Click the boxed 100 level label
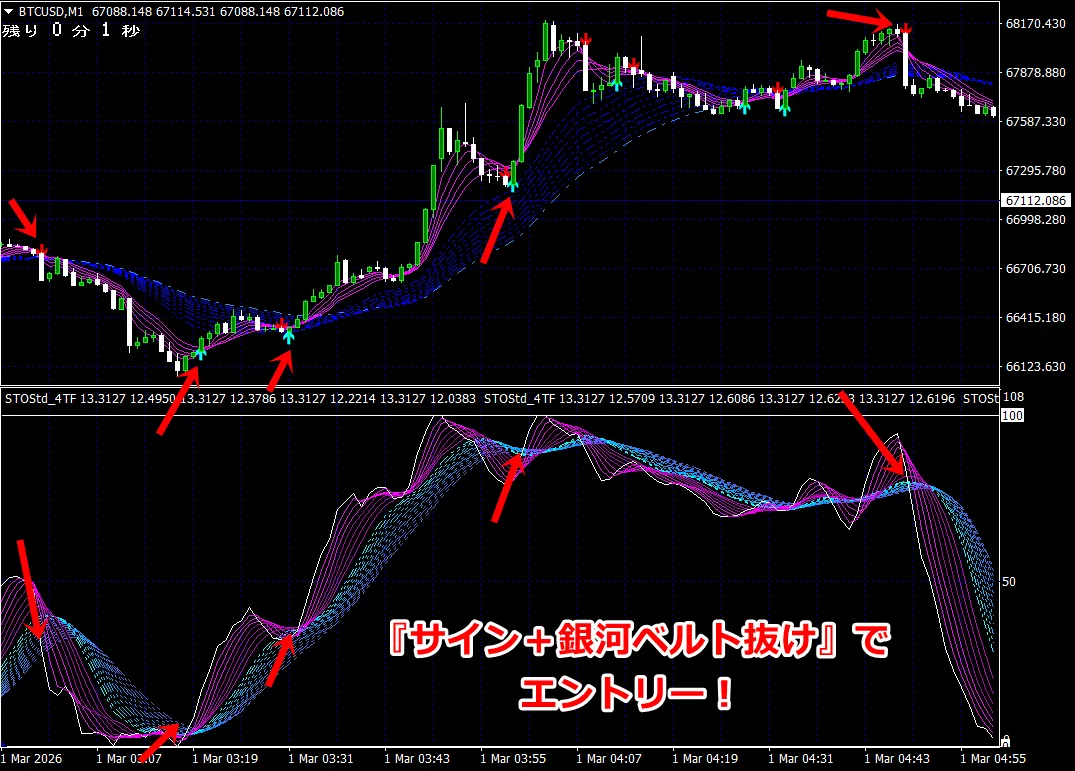1075x771 pixels. pyautogui.click(x=1013, y=415)
